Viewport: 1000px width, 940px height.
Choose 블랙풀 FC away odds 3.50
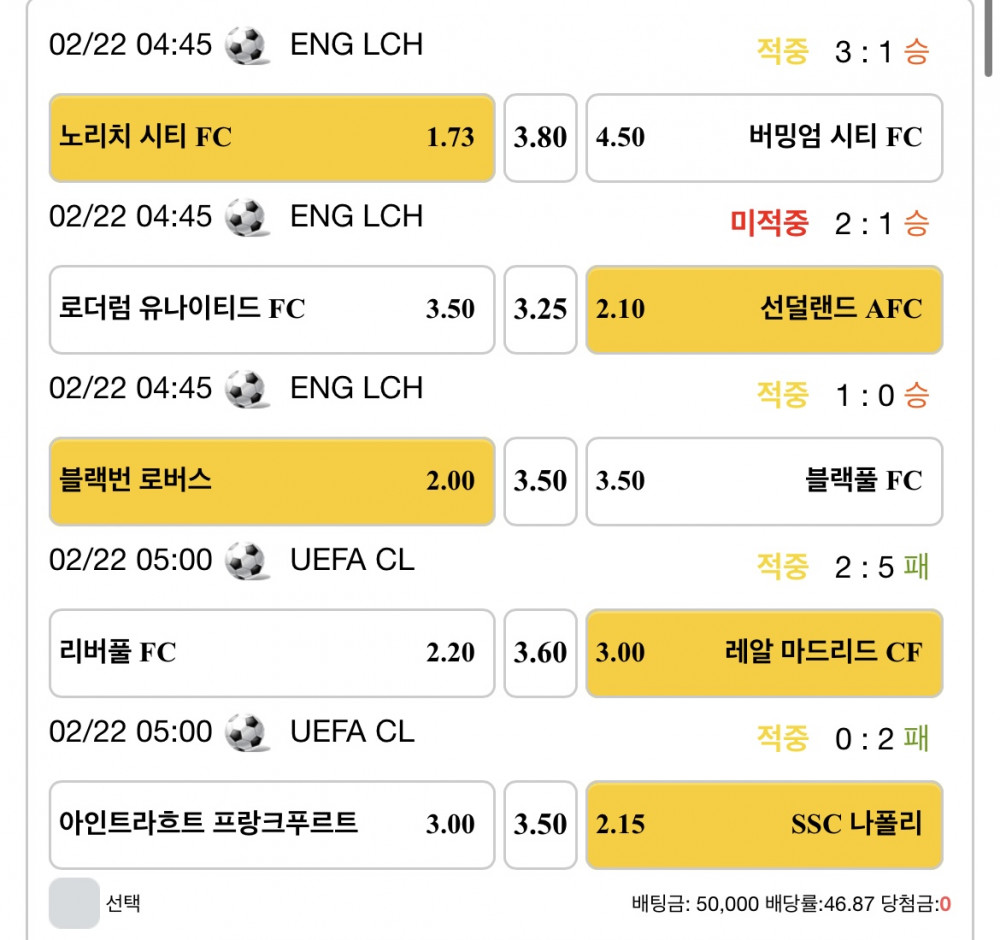point(764,481)
